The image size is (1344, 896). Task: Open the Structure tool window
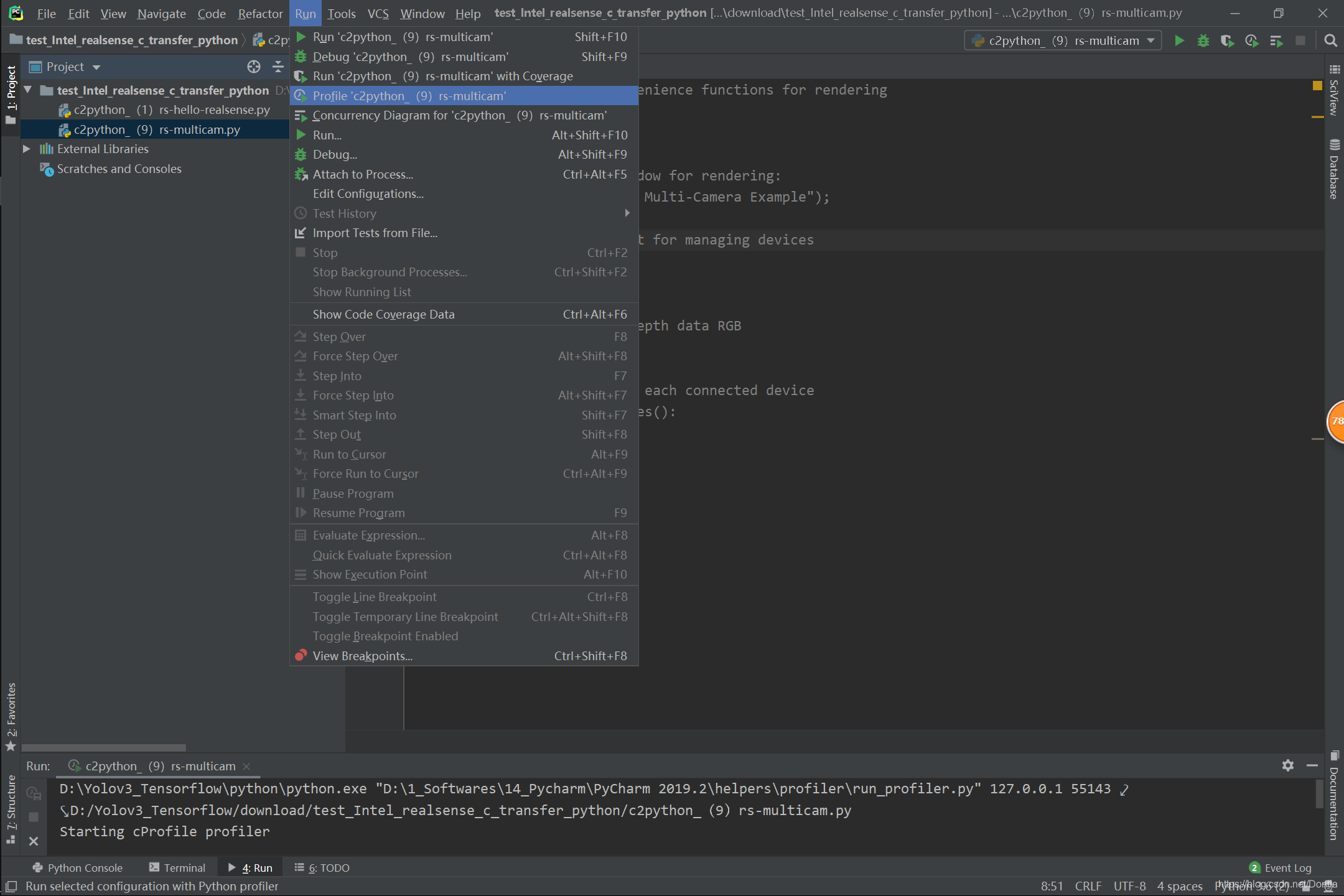[x=11, y=809]
